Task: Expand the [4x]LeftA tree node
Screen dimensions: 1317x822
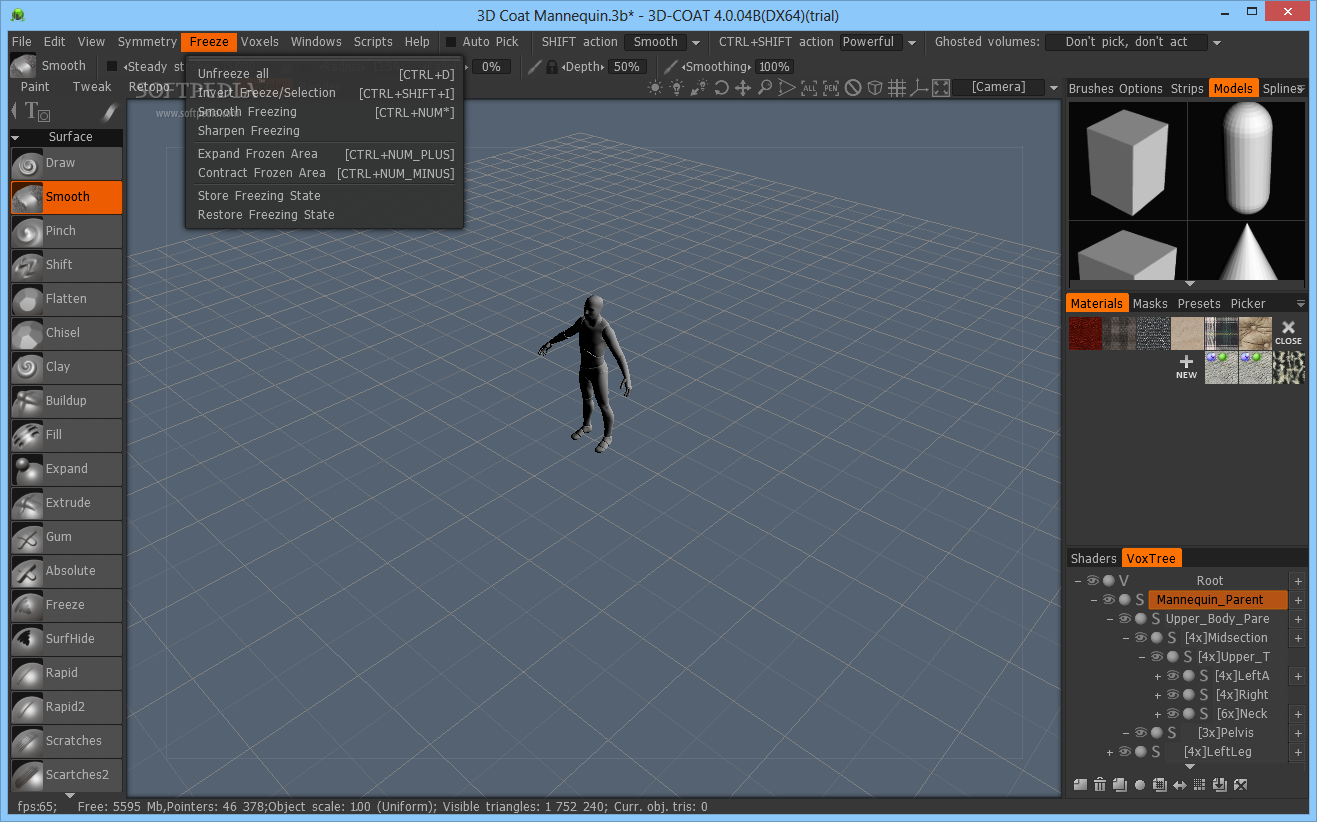Action: tap(1158, 676)
